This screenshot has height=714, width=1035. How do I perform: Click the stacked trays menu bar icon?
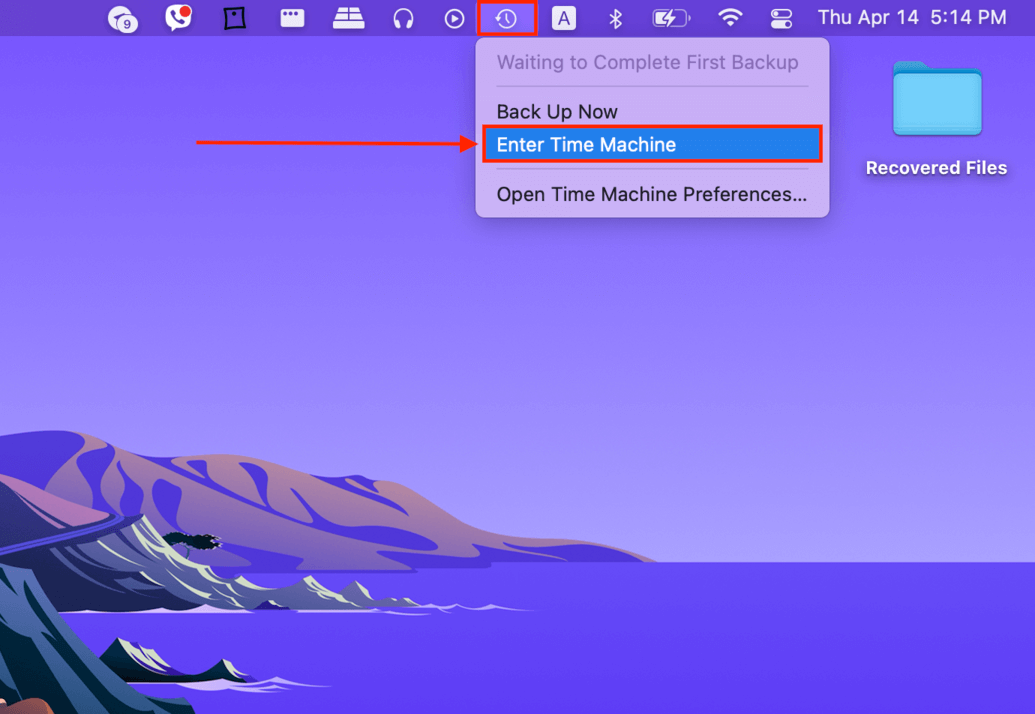pyautogui.click(x=349, y=18)
